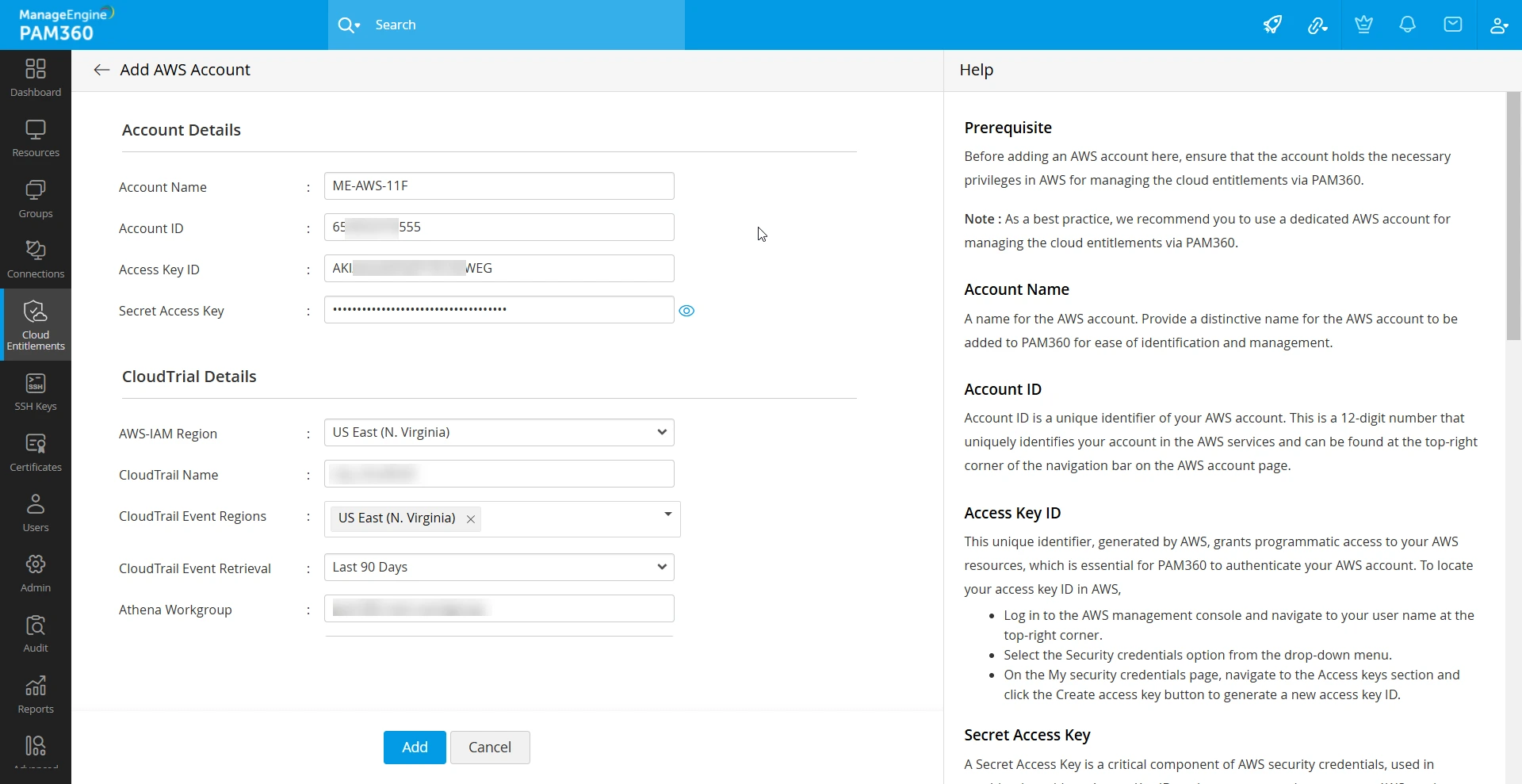The width and height of the screenshot is (1522, 784).
Task: Focus the Account Name input field
Action: click(499, 186)
